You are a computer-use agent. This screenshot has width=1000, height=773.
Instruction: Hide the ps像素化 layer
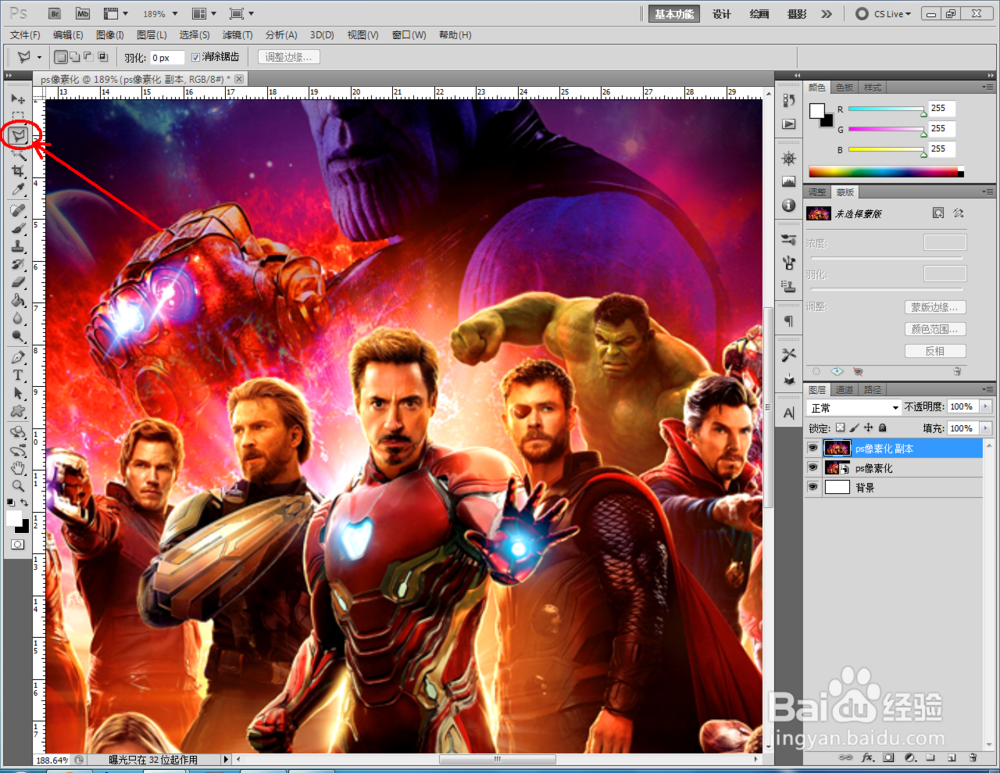812,467
